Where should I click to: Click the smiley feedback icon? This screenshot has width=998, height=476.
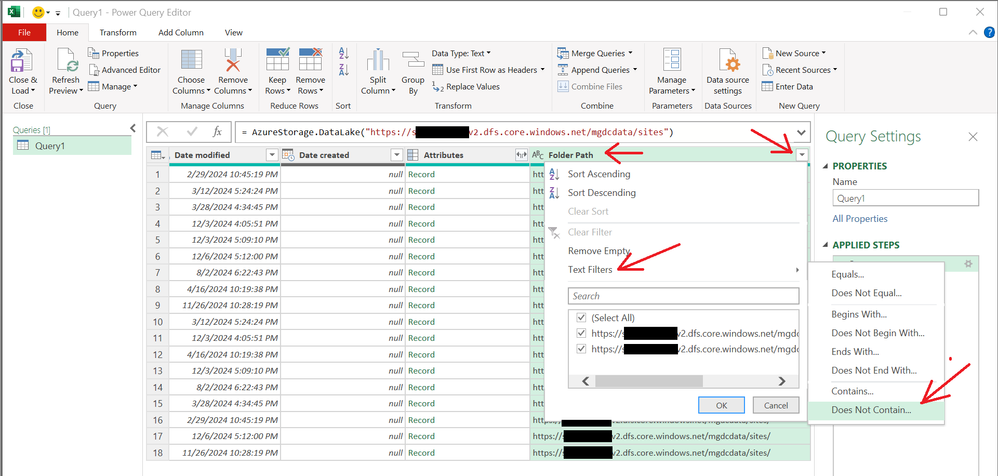click(x=38, y=12)
